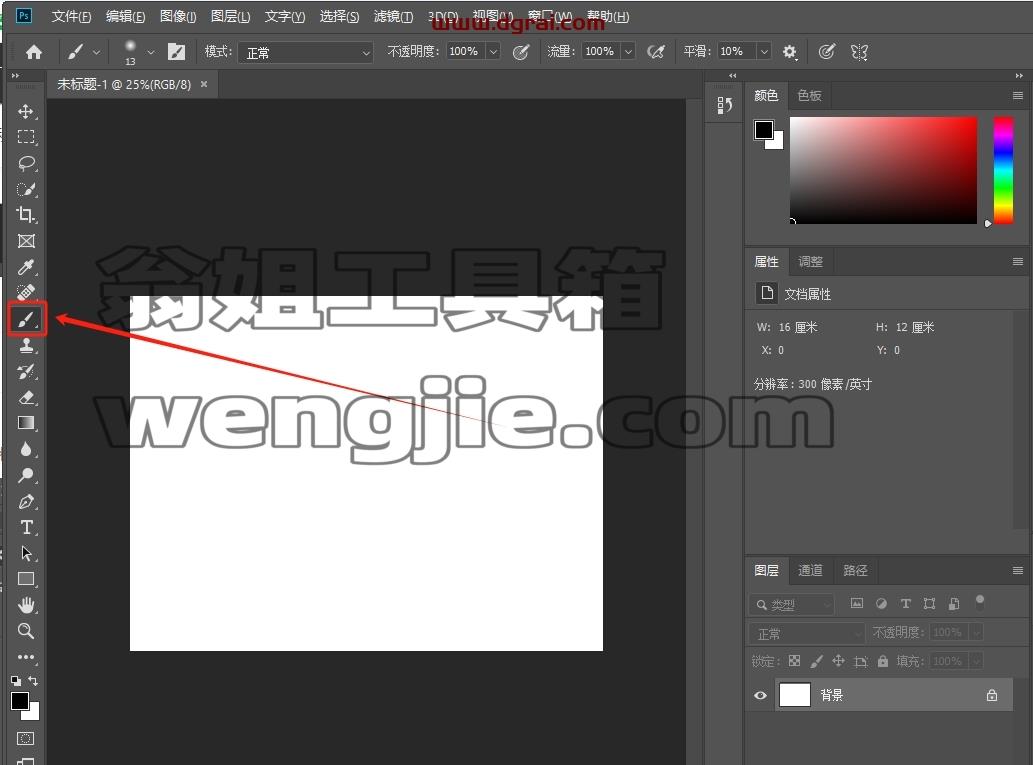
Task: Click inside the color picker field
Action: click(883, 170)
